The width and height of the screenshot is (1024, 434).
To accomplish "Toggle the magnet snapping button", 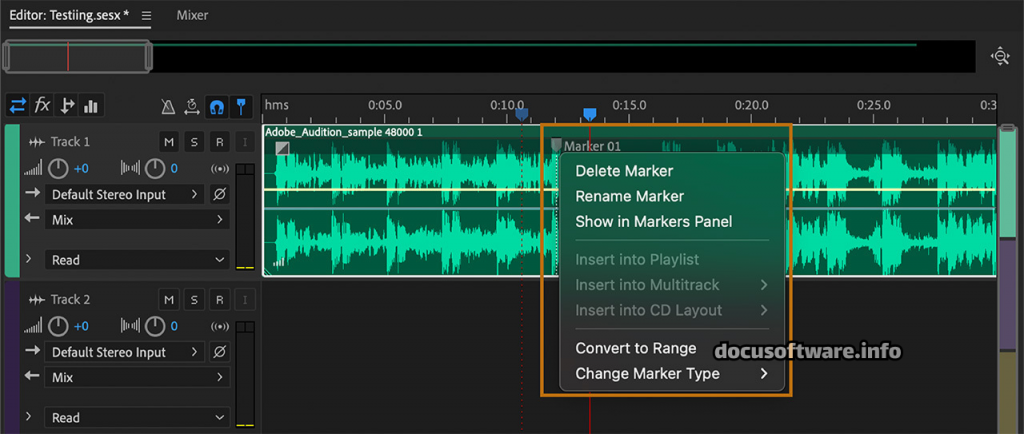I will [216, 106].
